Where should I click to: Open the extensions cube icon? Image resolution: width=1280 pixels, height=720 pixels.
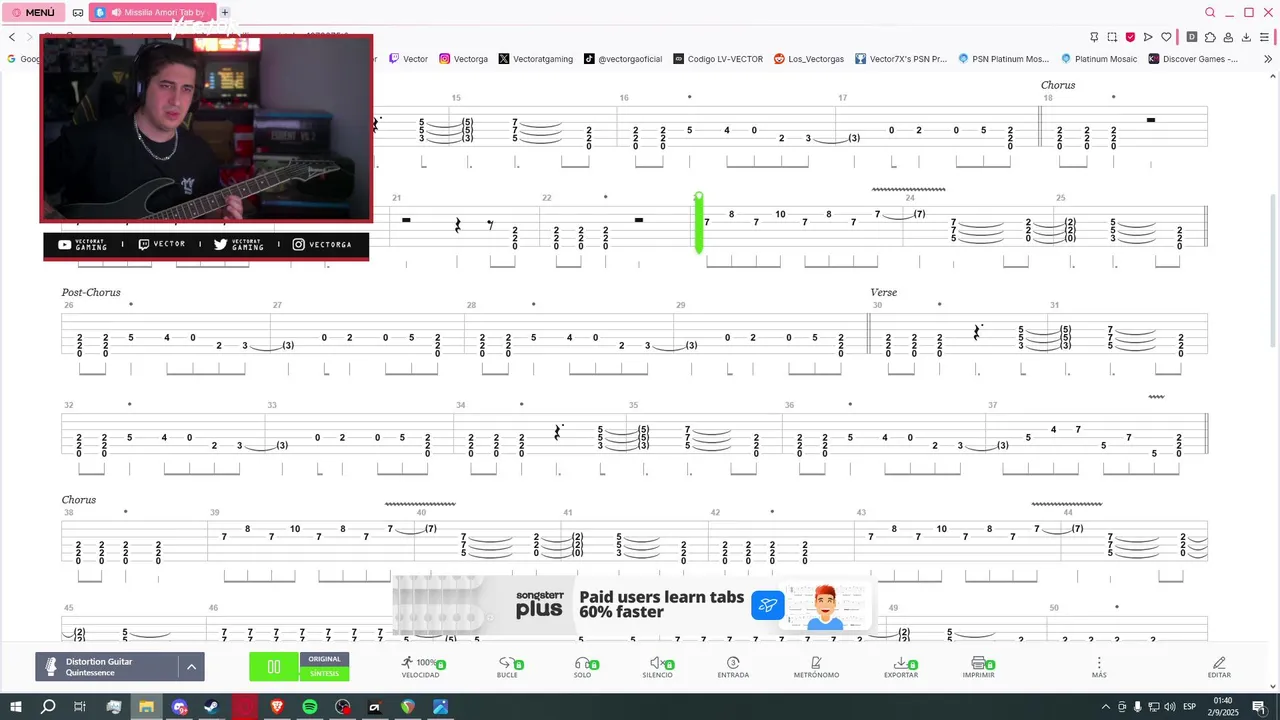1210,37
